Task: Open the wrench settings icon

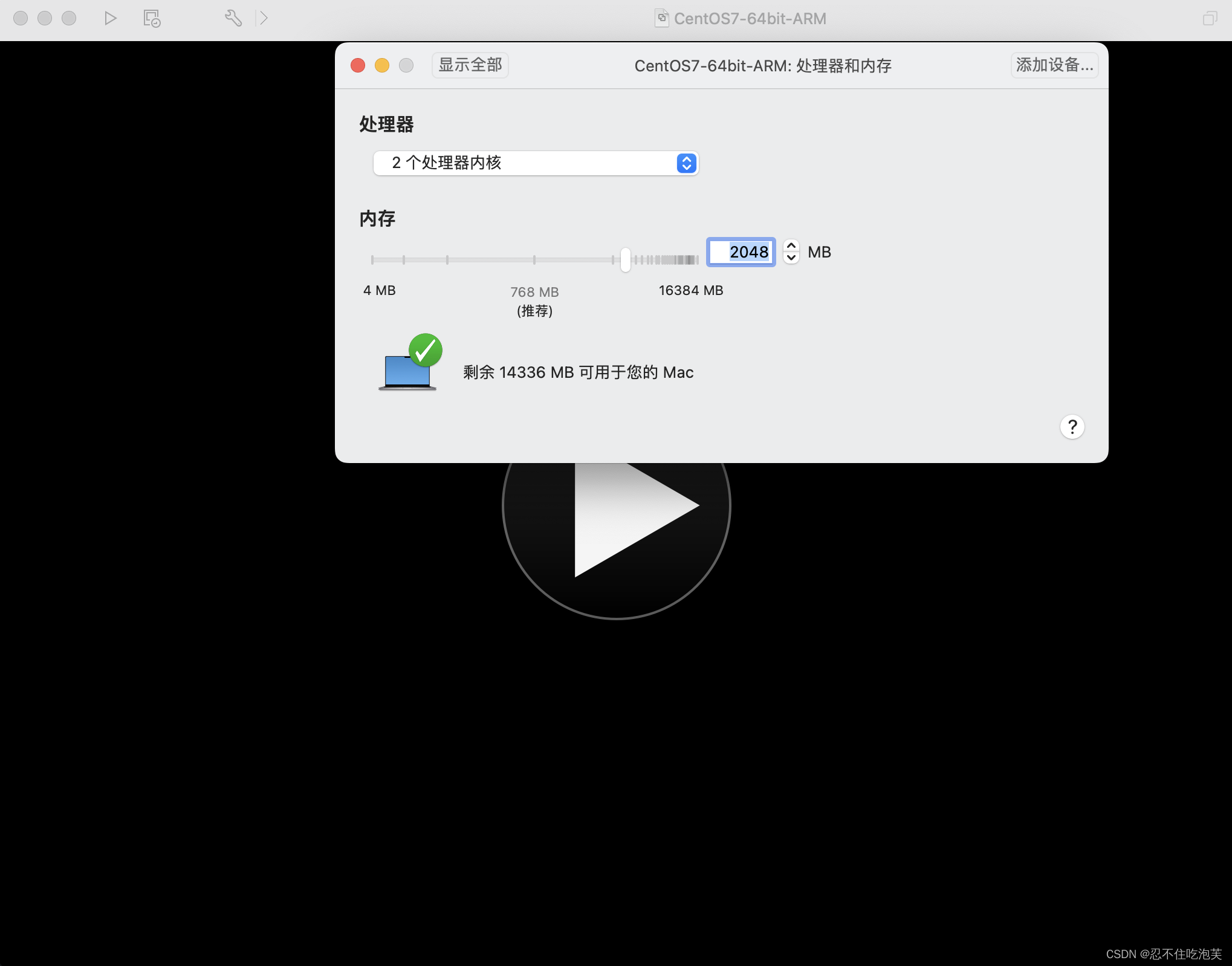Action: (x=233, y=18)
